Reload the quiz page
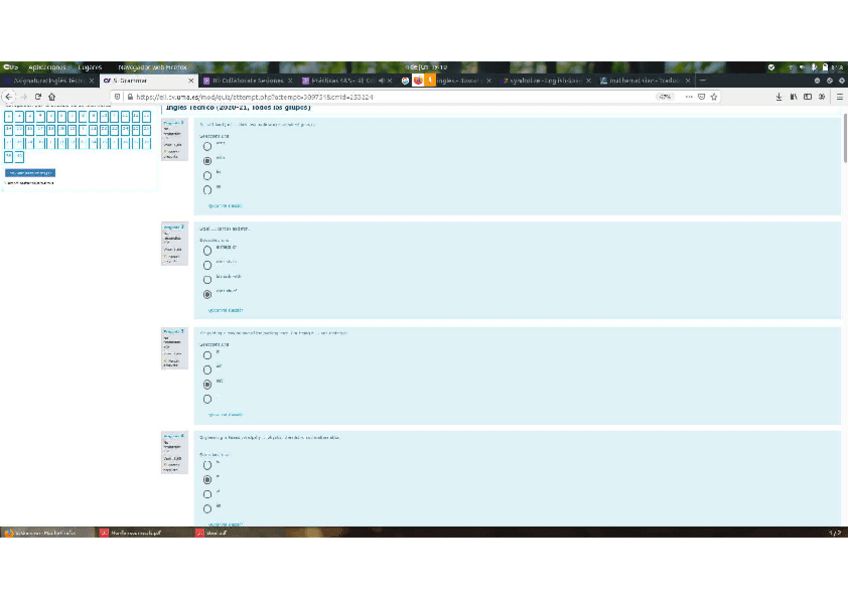 point(38,97)
